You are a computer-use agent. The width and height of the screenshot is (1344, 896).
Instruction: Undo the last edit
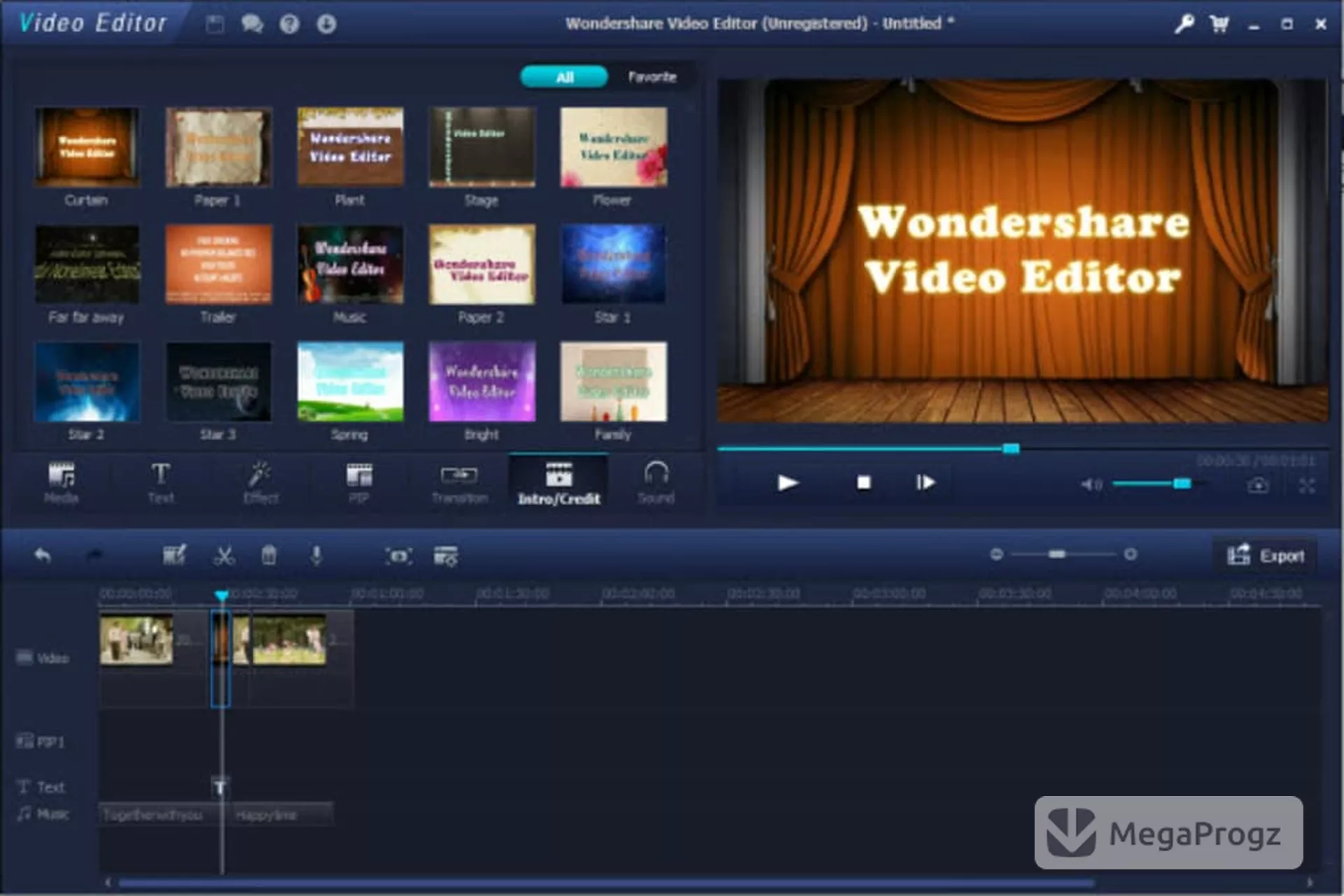pyautogui.click(x=43, y=555)
